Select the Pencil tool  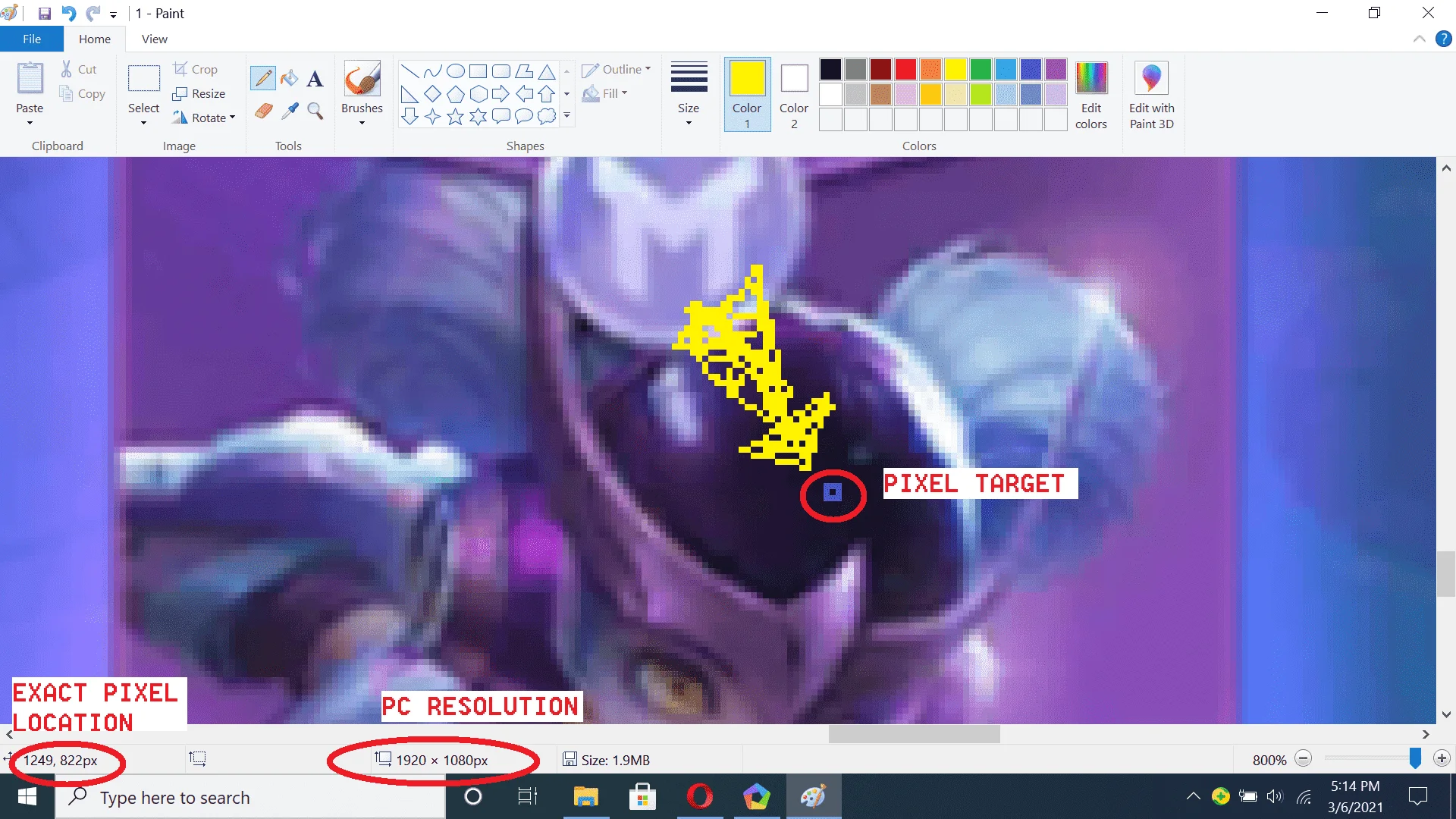[263, 78]
